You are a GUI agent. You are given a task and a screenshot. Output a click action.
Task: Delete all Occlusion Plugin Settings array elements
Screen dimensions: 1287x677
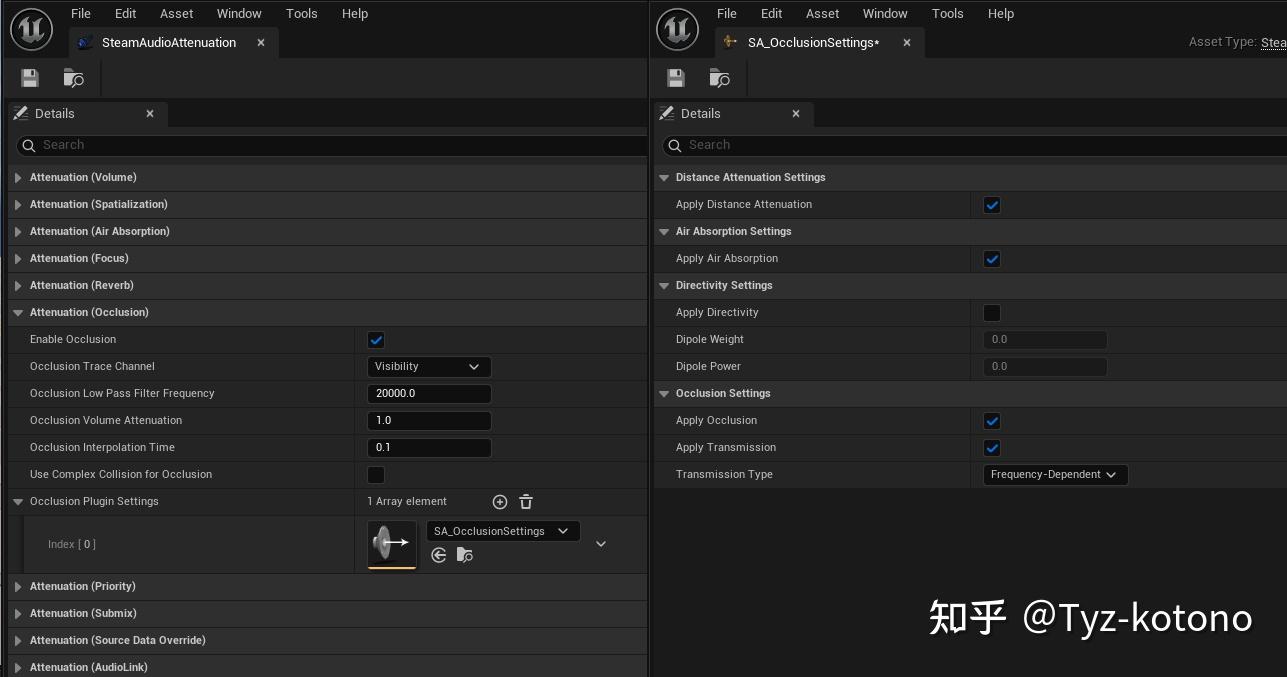point(525,501)
